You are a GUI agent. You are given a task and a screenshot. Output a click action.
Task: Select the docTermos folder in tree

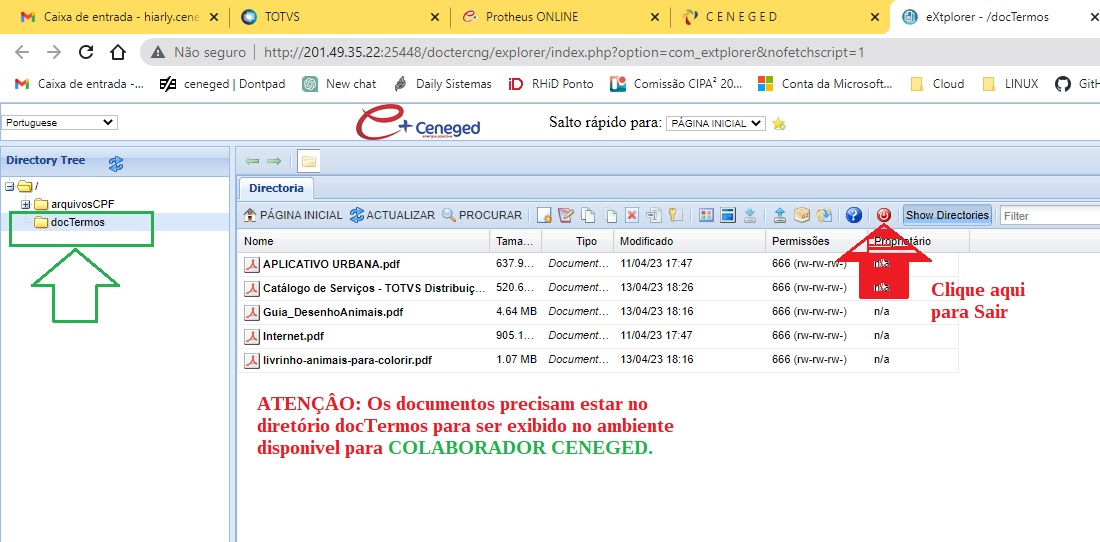(77, 222)
